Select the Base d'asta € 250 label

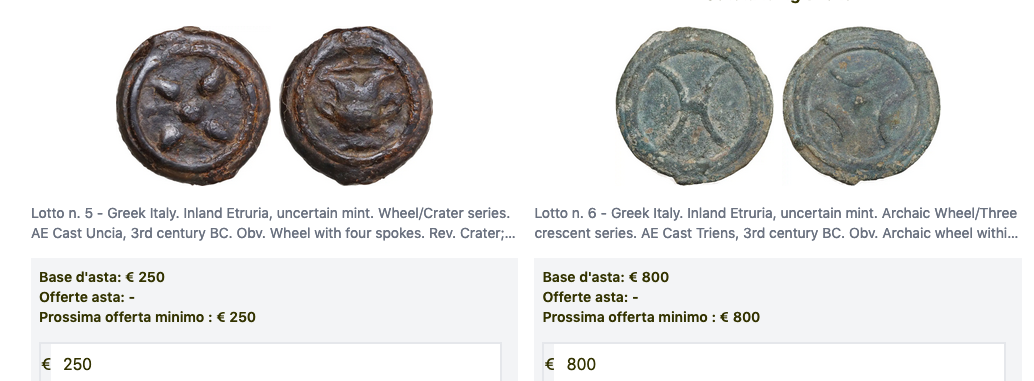(102, 277)
